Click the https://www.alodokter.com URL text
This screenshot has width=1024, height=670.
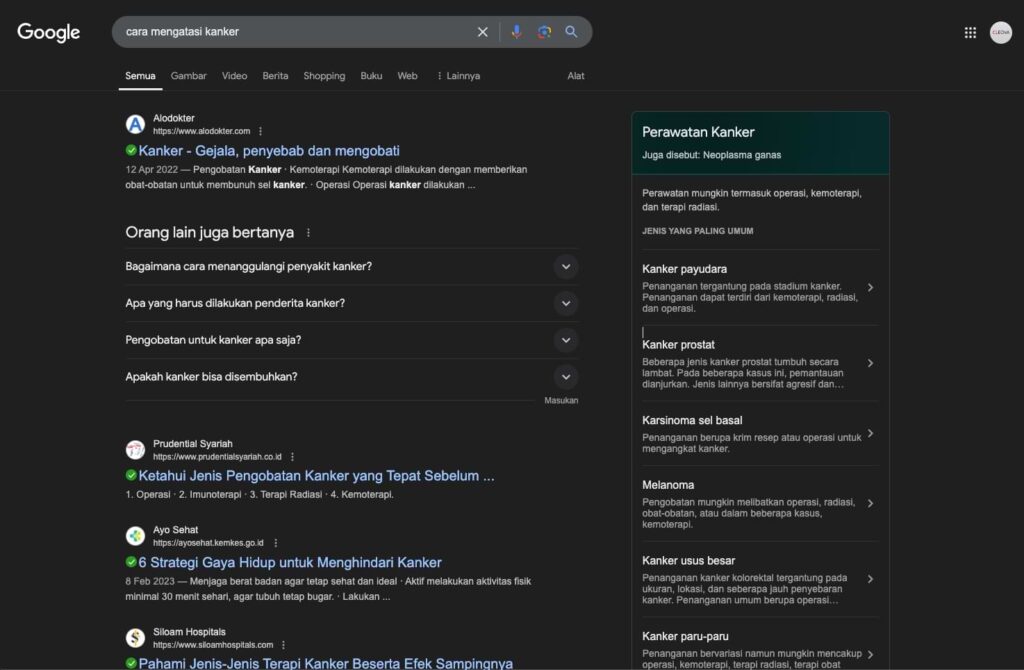(x=201, y=131)
